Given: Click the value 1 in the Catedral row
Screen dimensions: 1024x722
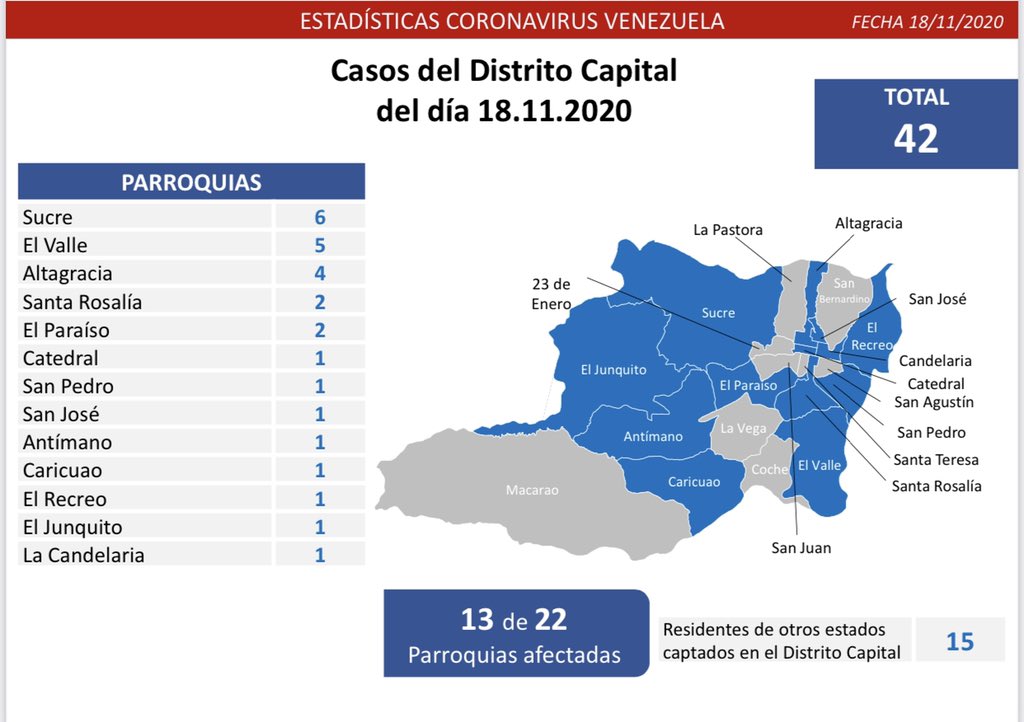Looking at the screenshot, I should click(x=320, y=358).
